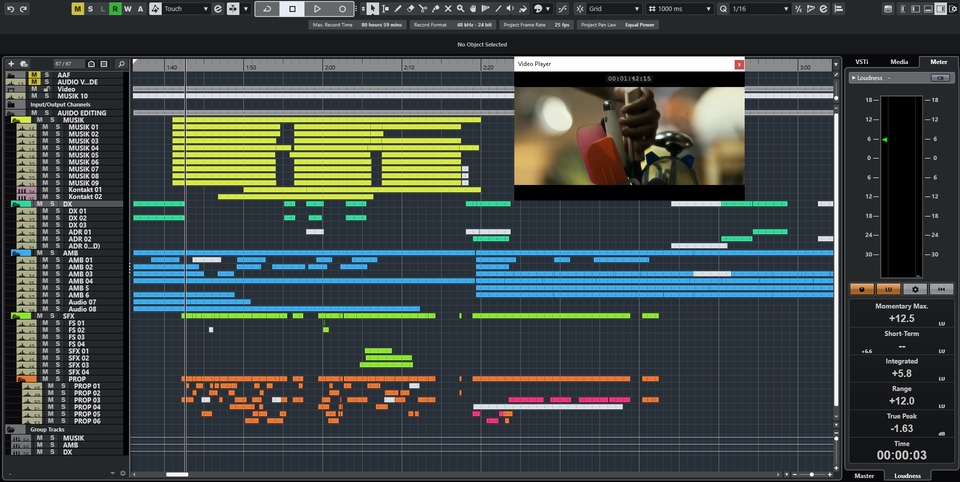The image size is (960, 482).
Task: Click the transport Stop button
Action: pos(292,9)
